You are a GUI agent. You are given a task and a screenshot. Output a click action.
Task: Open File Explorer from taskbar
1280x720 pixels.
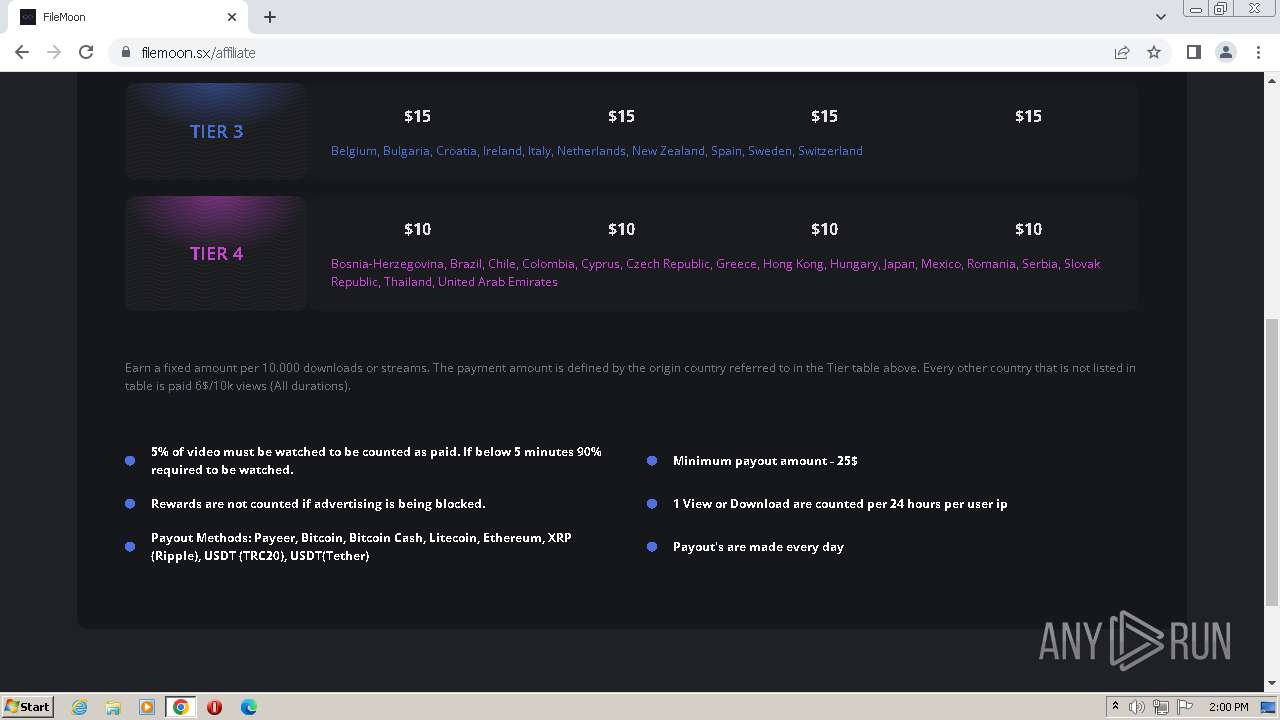point(113,707)
